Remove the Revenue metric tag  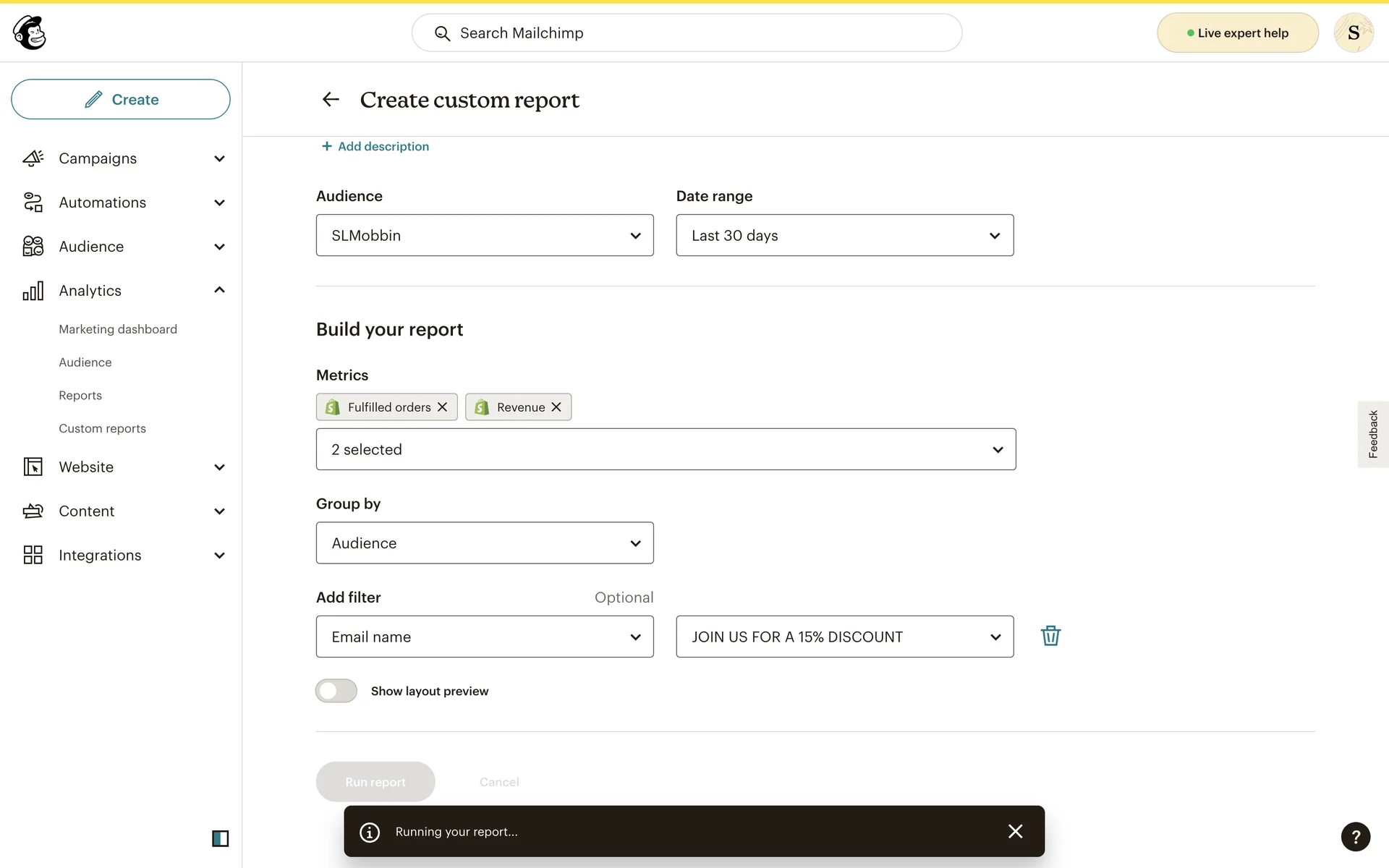coord(556,407)
